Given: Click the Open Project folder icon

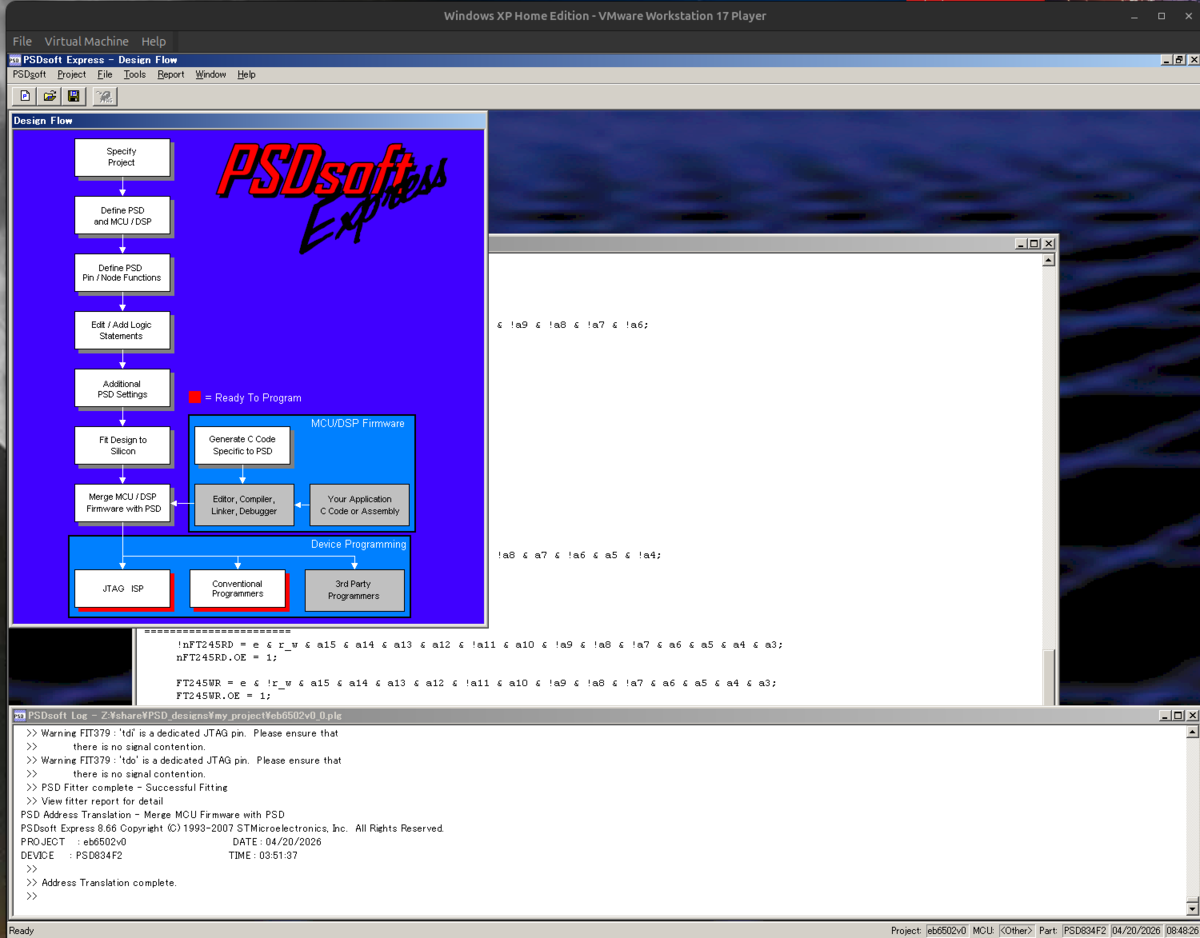Looking at the screenshot, I should (49, 96).
